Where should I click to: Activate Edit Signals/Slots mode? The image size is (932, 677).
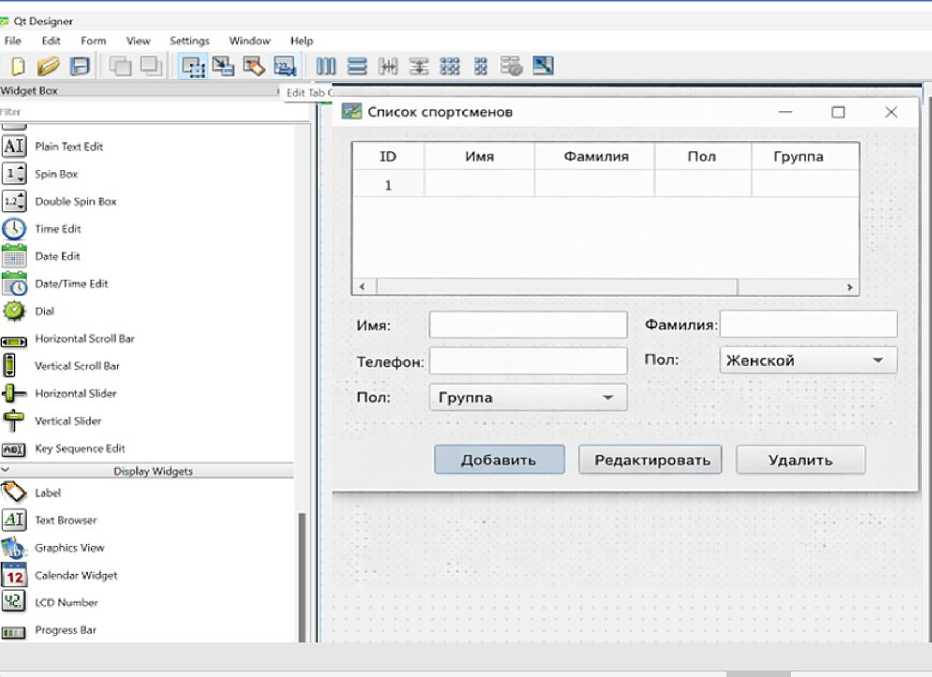tap(224, 67)
